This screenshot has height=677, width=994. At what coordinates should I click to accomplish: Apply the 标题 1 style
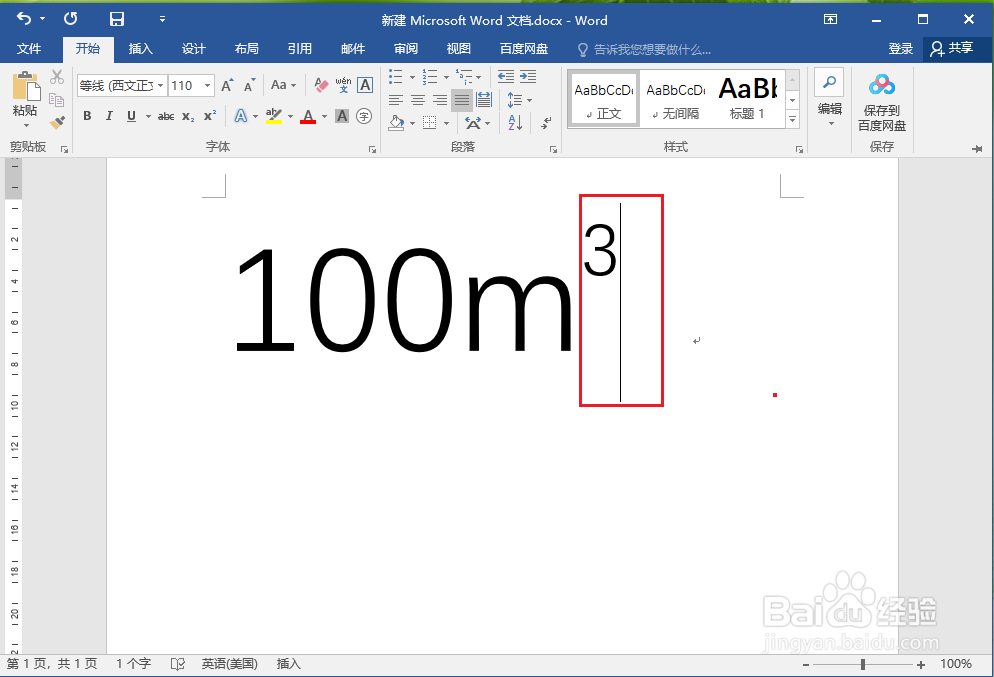point(747,97)
